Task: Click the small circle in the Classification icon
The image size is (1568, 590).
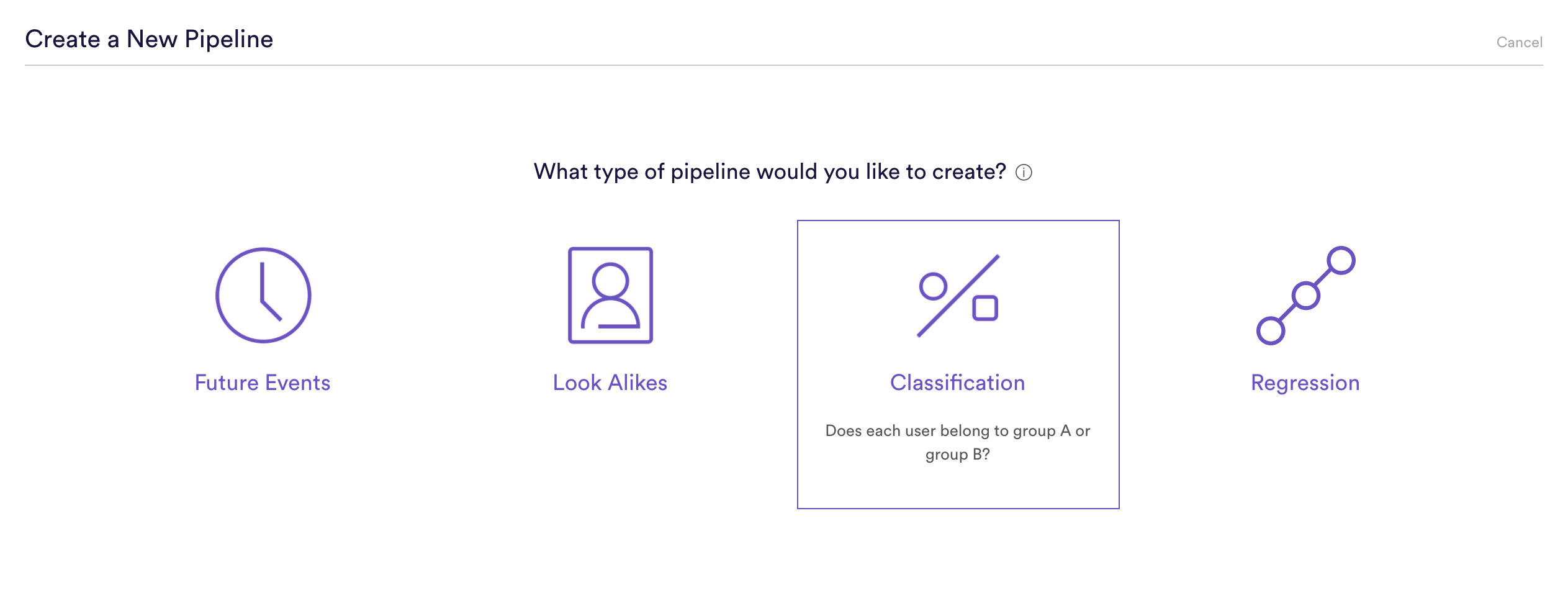Action: [x=933, y=286]
